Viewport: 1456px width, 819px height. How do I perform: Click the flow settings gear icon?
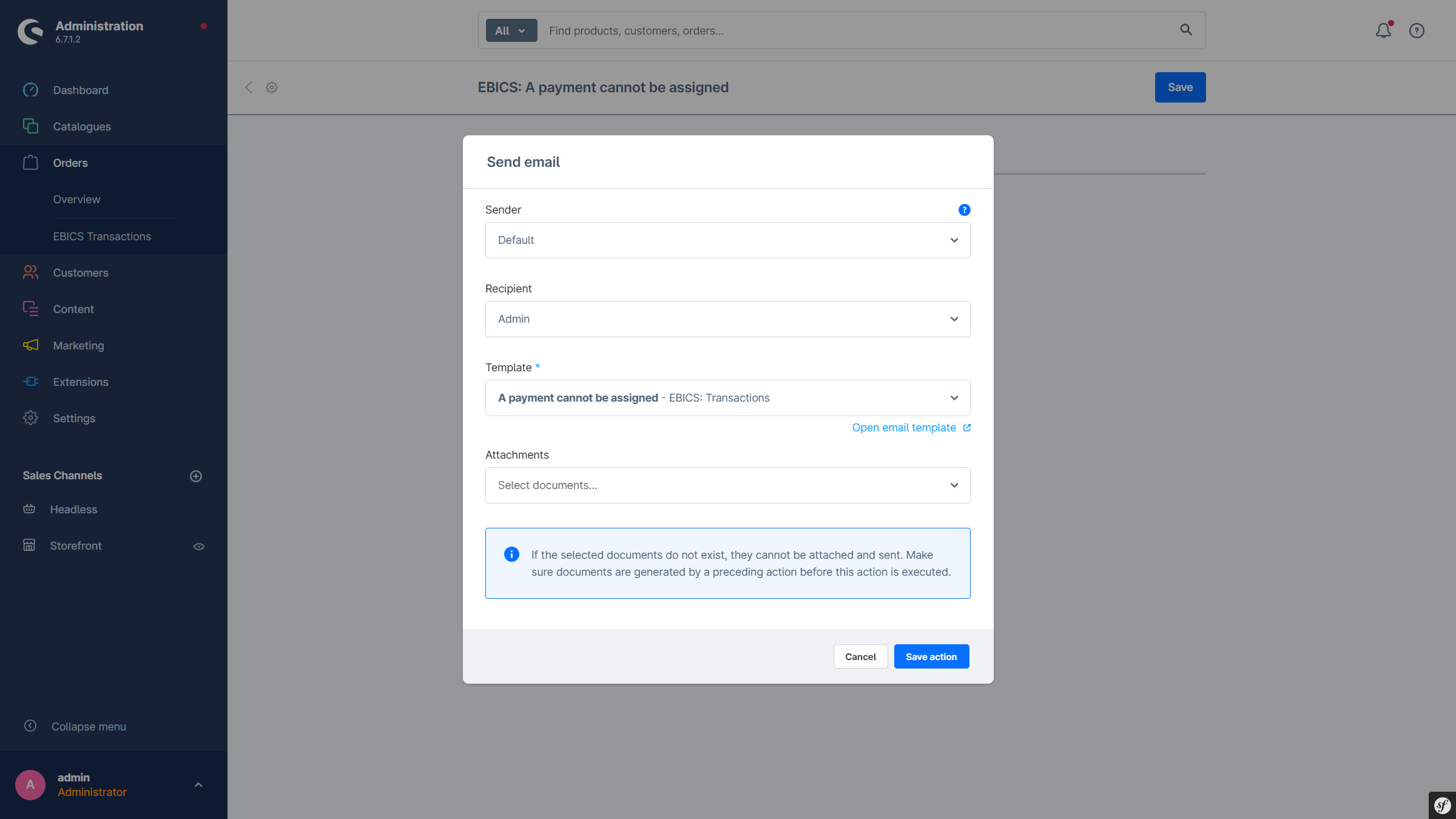tap(272, 87)
